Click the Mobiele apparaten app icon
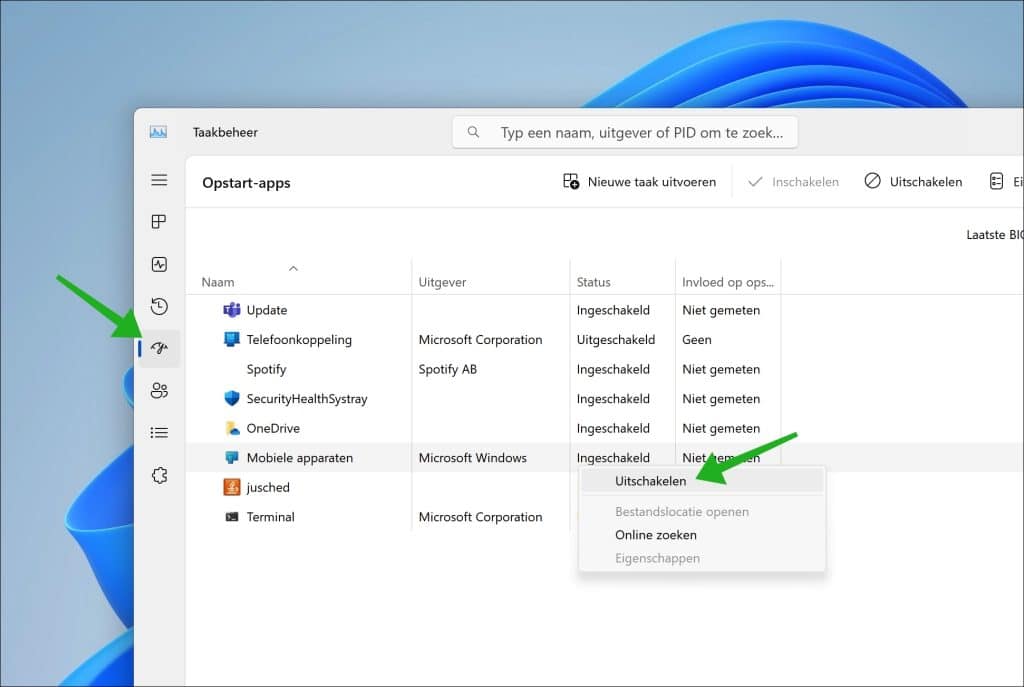This screenshot has width=1024, height=687. click(x=232, y=457)
